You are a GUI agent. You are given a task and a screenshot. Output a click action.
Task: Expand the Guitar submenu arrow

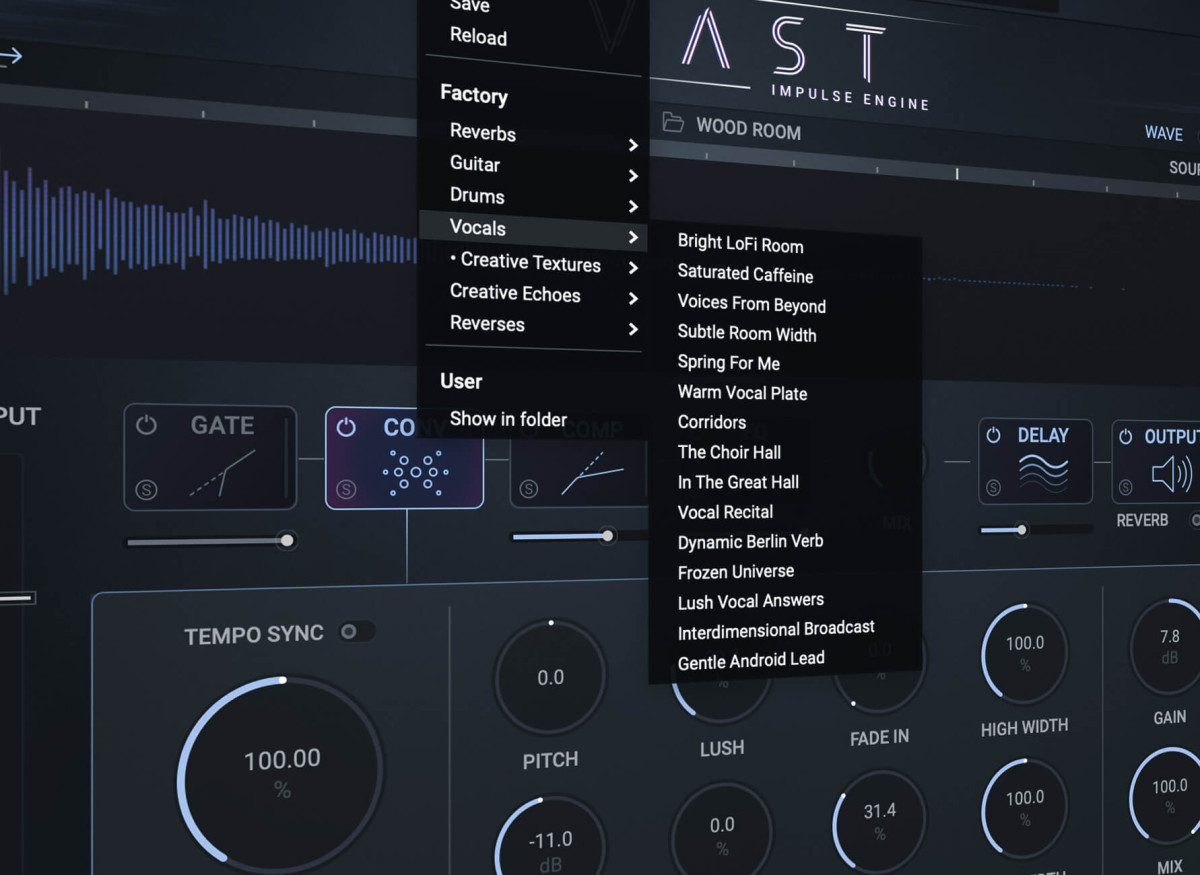[633, 177]
